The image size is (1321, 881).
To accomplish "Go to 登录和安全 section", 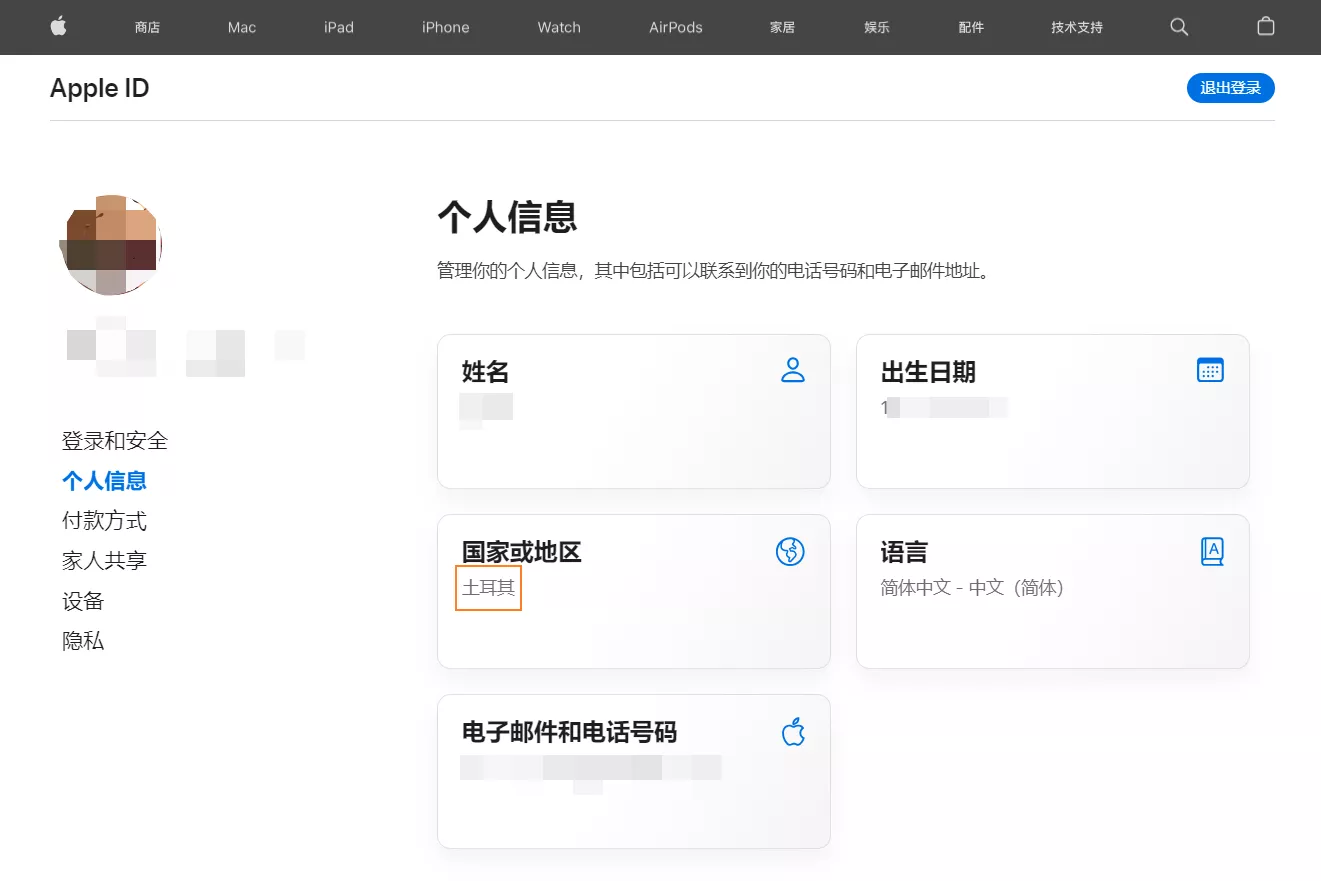I will [x=115, y=440].
